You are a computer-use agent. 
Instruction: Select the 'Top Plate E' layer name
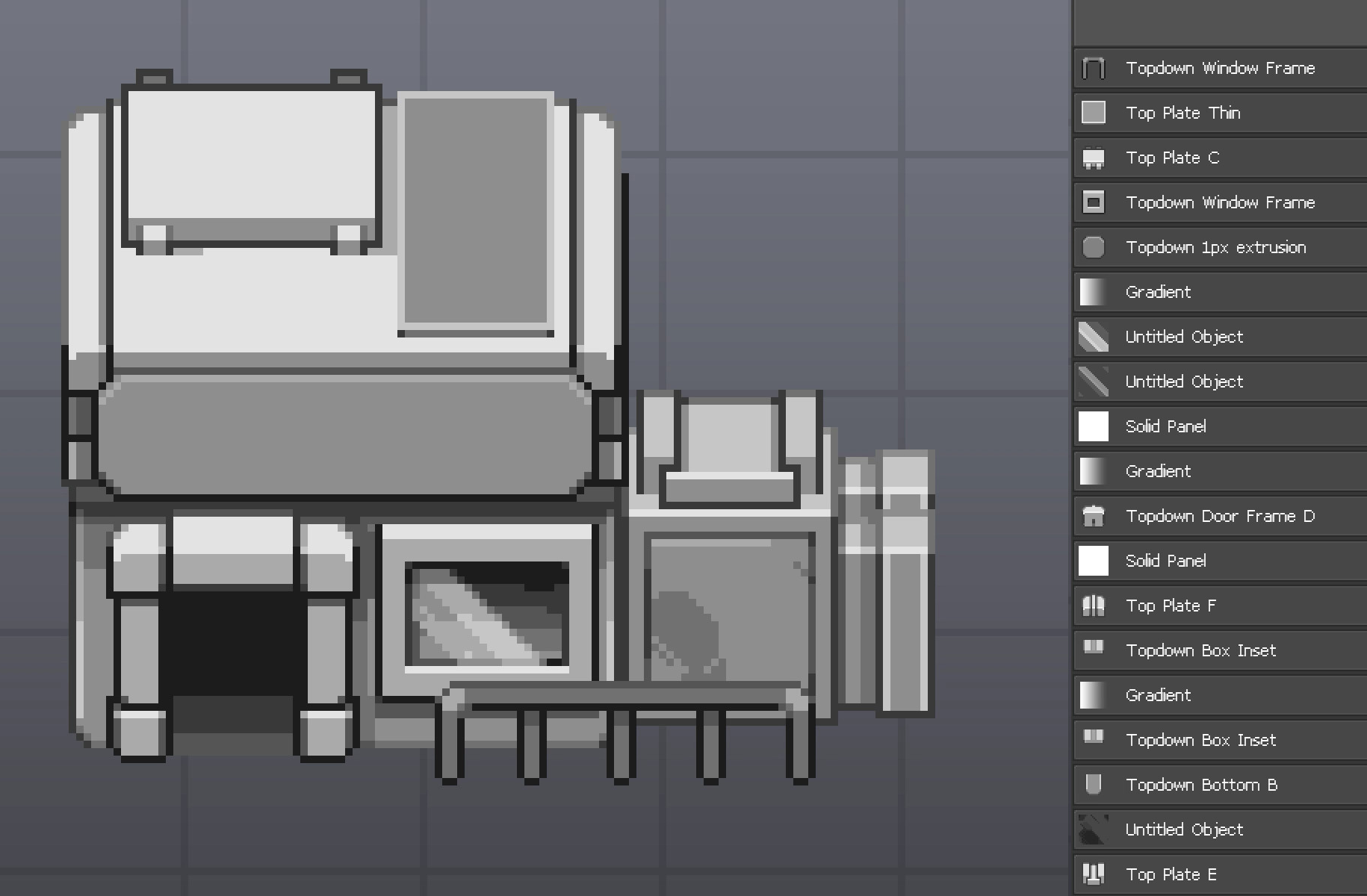point(1171,874)
